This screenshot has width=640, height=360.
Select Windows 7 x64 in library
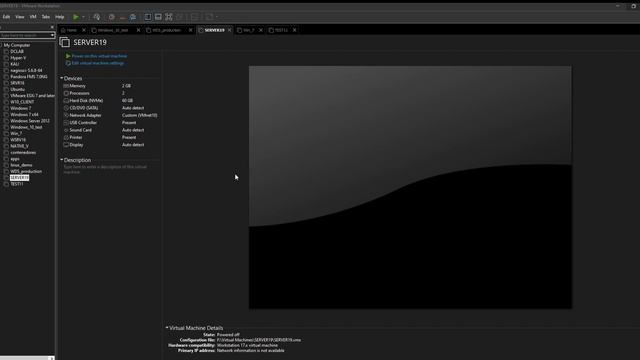(24, 115)
